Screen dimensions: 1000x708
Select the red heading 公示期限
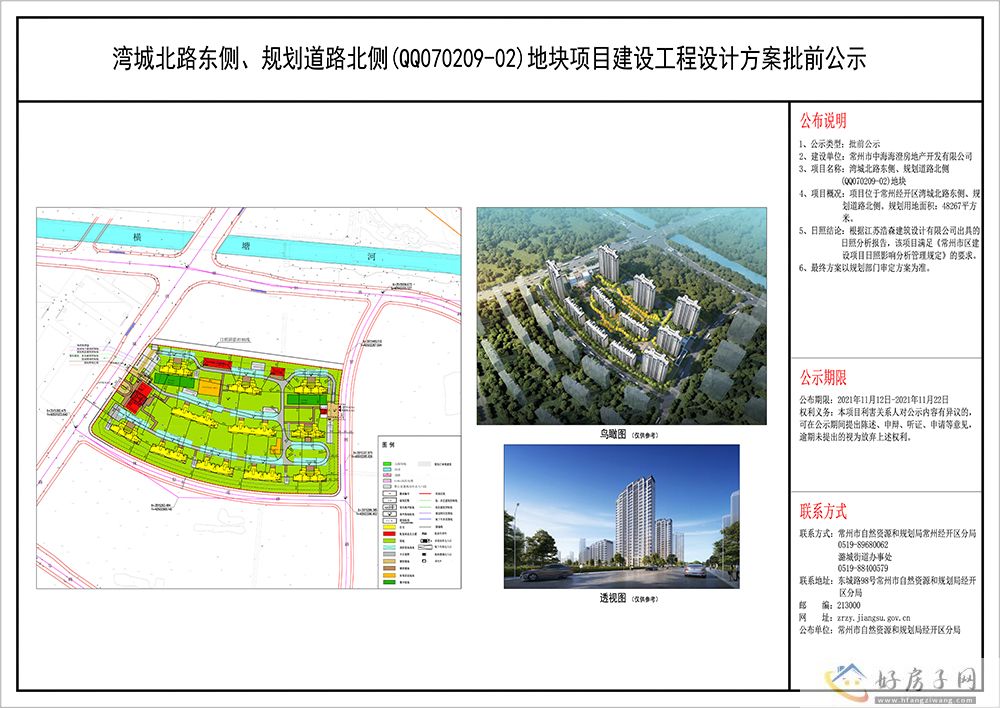[823, 377]
